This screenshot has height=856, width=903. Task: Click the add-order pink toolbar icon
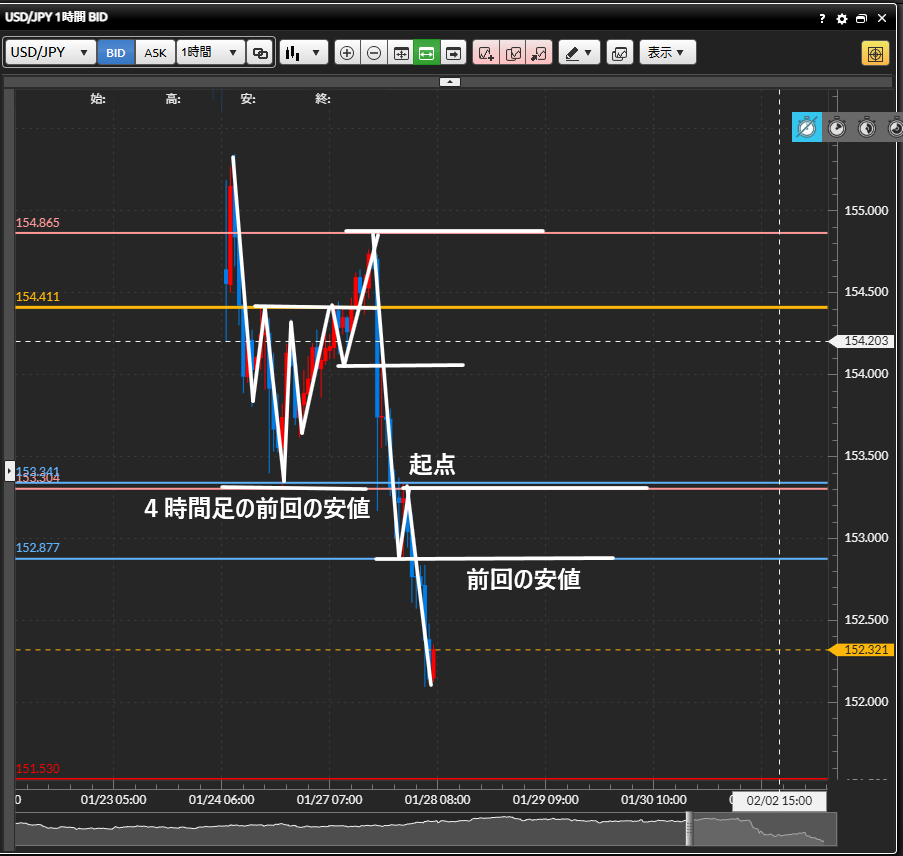pyautogui.click(x=486, y=53)
